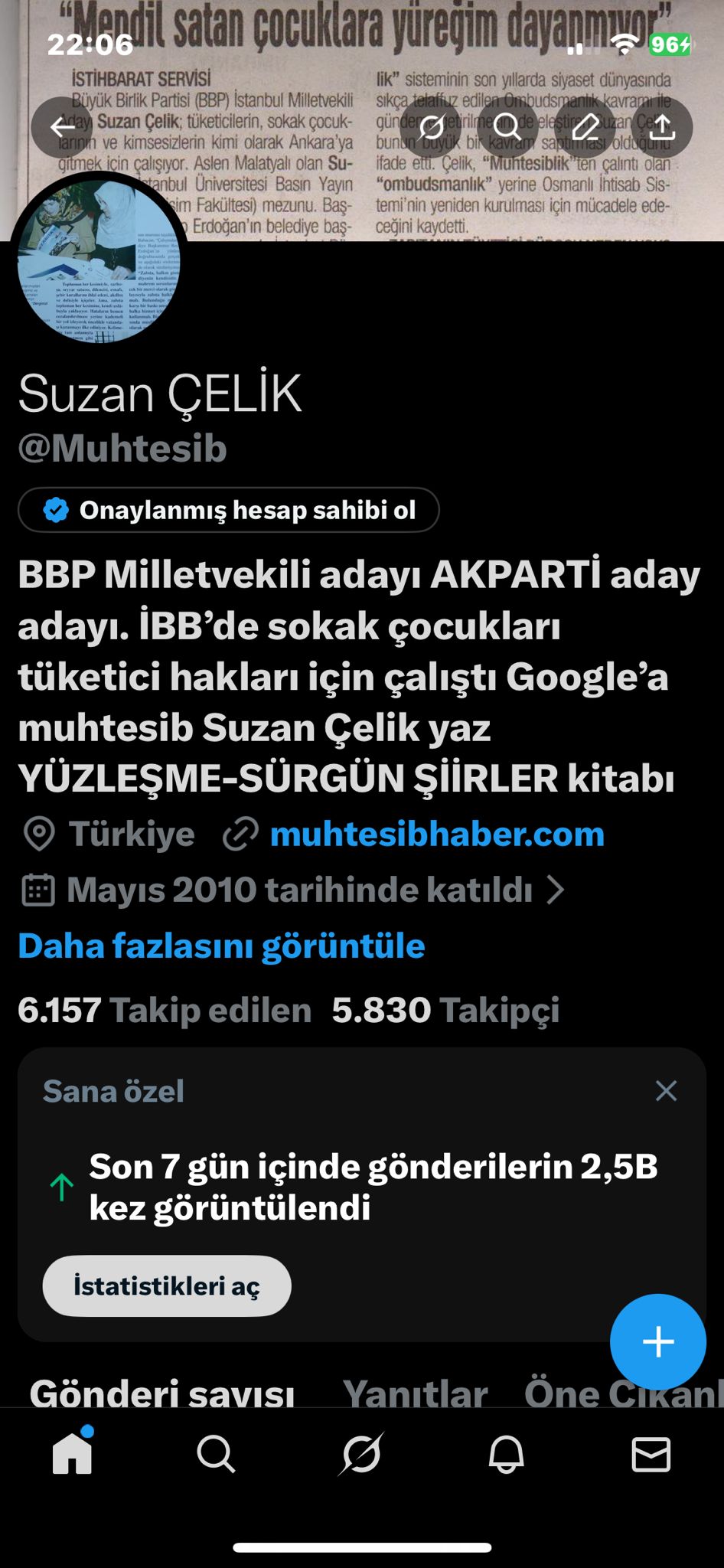Select the Gönderi sayısı tab

click(x=162, y=1393)
